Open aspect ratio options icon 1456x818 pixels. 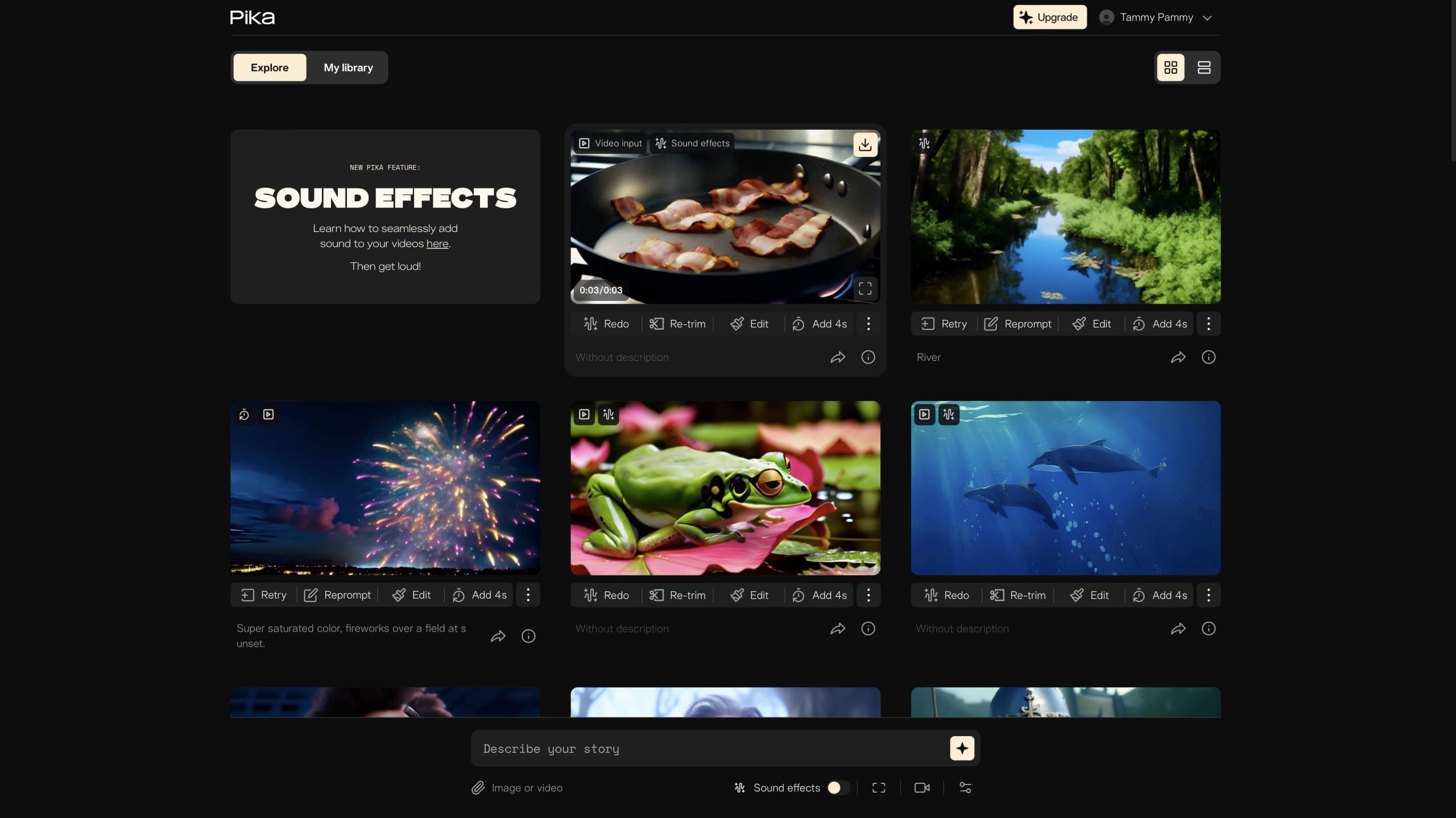click(879, 788)
